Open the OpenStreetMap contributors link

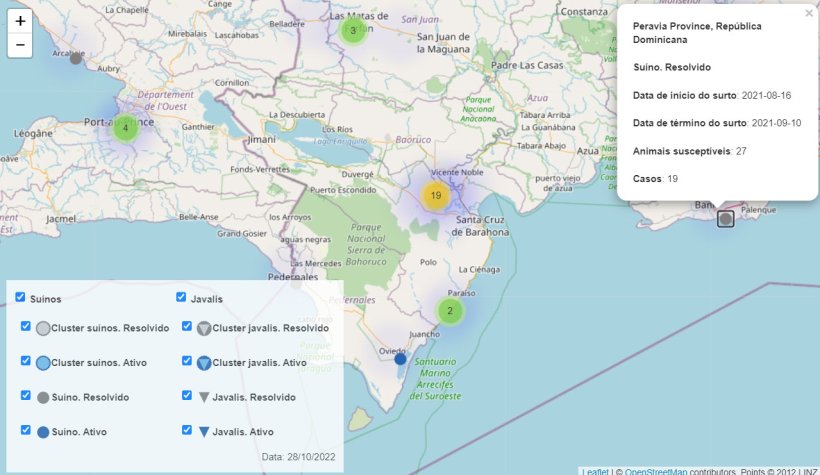[x=655, y=471]
